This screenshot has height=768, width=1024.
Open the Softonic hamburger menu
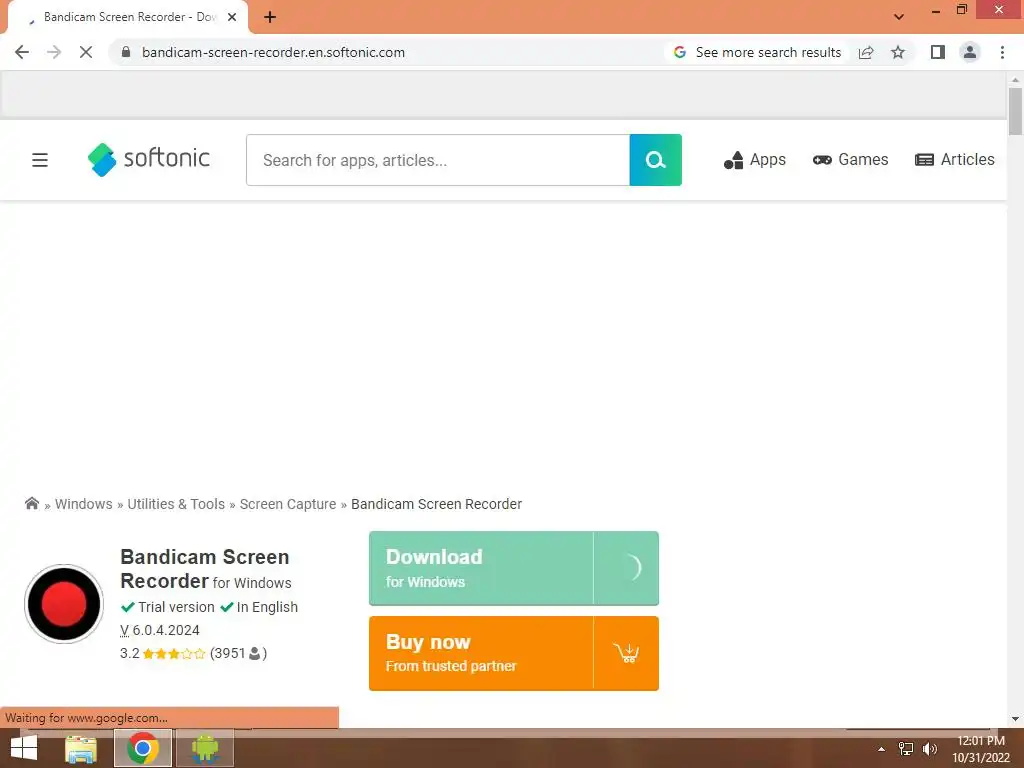click(x=40, y=160)
